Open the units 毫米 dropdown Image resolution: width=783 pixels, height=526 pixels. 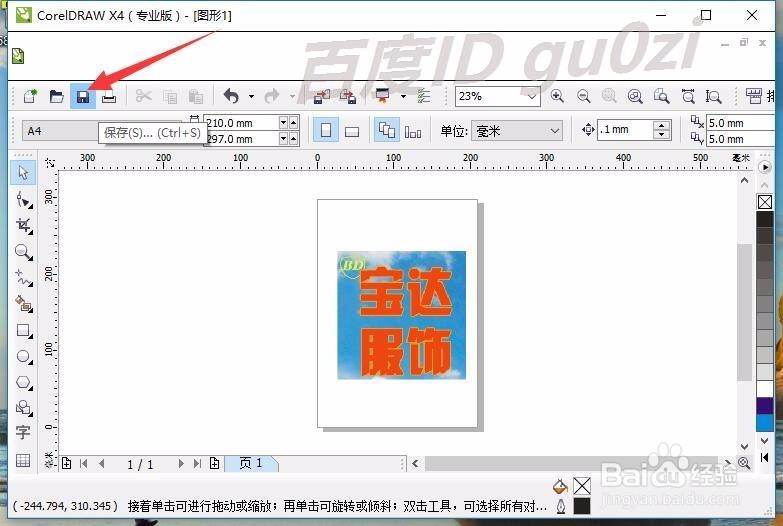[x=517, y=131]
